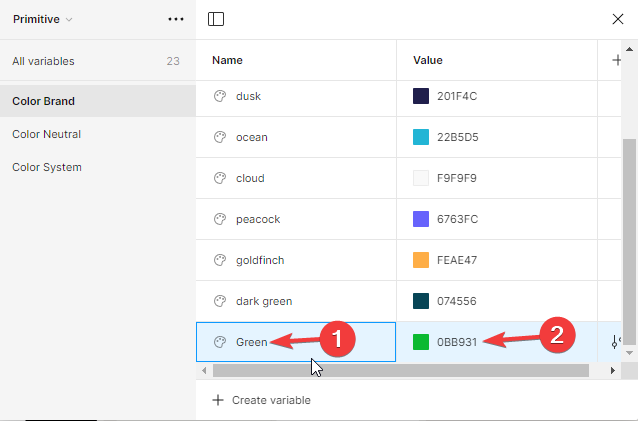Viewport: 638px width, 421px height.
Task: Open the cloud color swatch F9F9F9
Action: tap(421, 178)
